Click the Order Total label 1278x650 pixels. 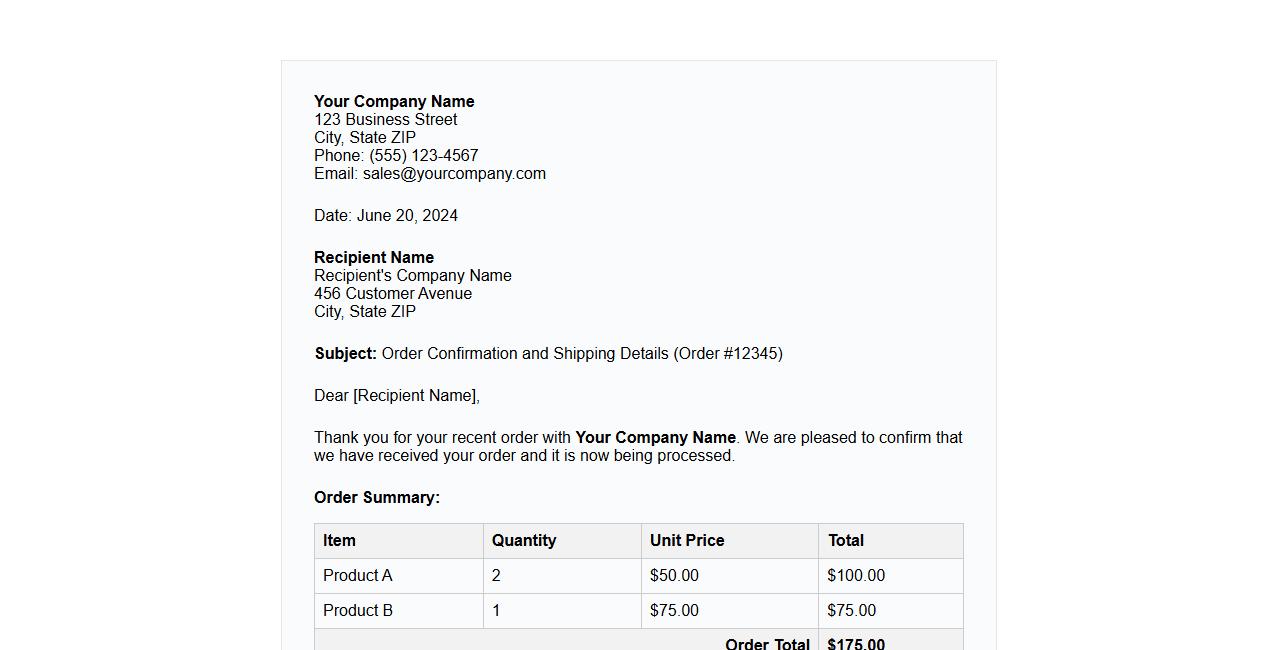click(767, 643)
